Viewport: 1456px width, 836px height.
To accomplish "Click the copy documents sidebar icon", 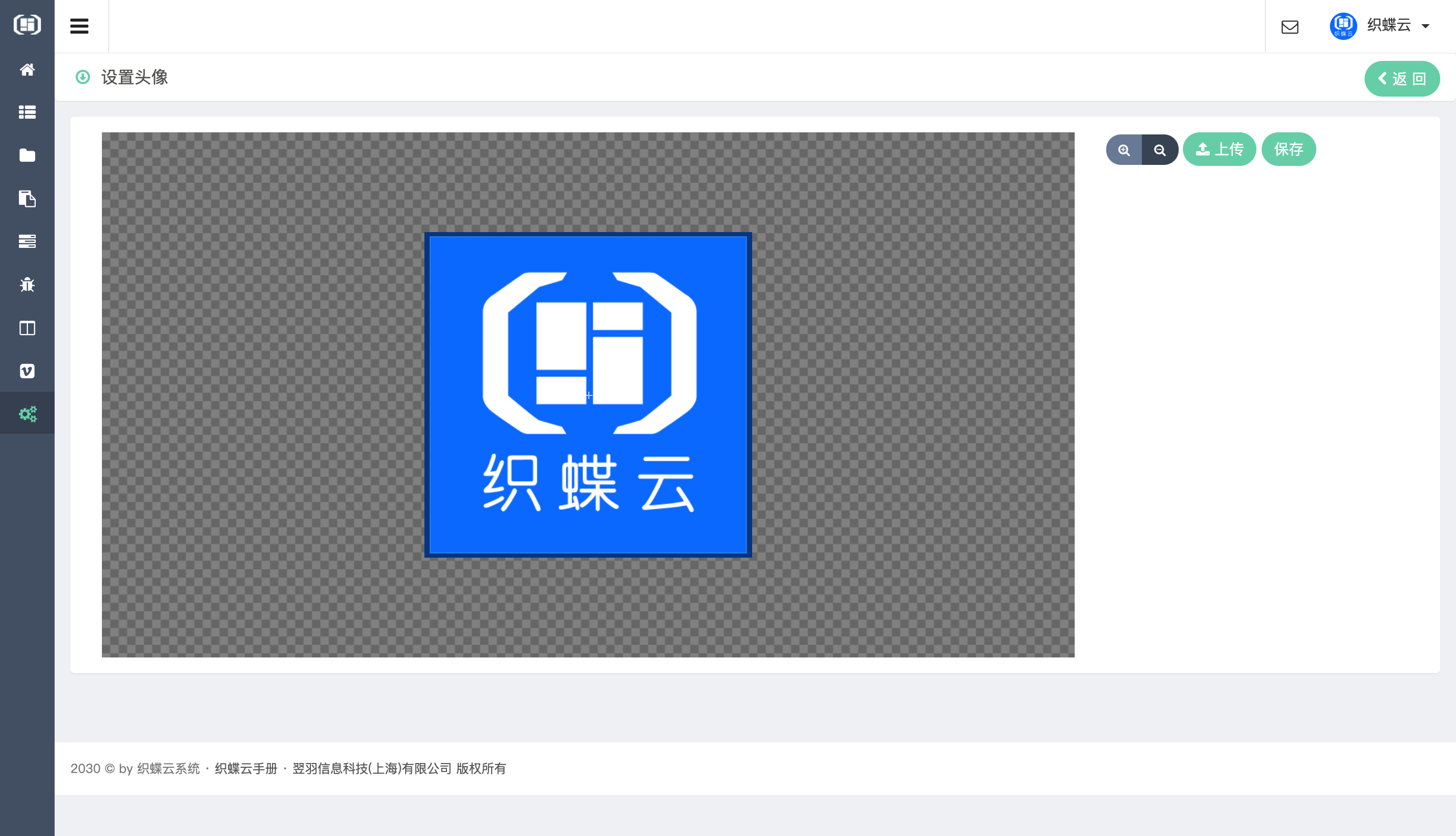I will pos(27,198).
